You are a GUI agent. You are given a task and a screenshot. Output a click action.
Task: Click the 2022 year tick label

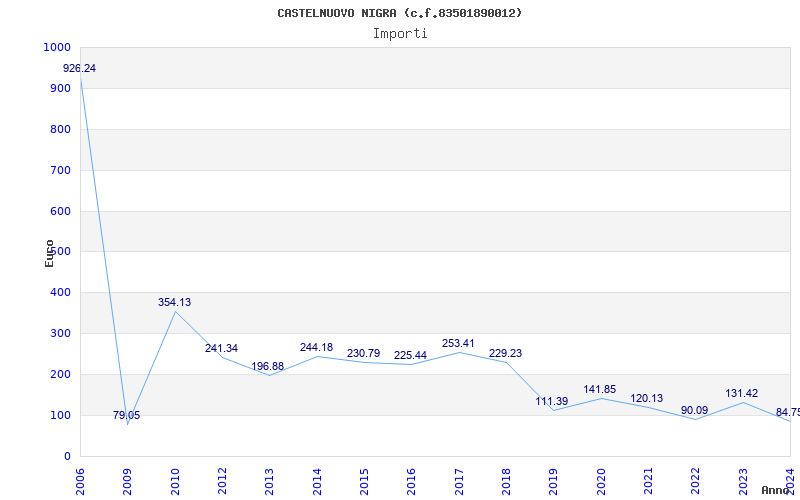pos(695,481)
